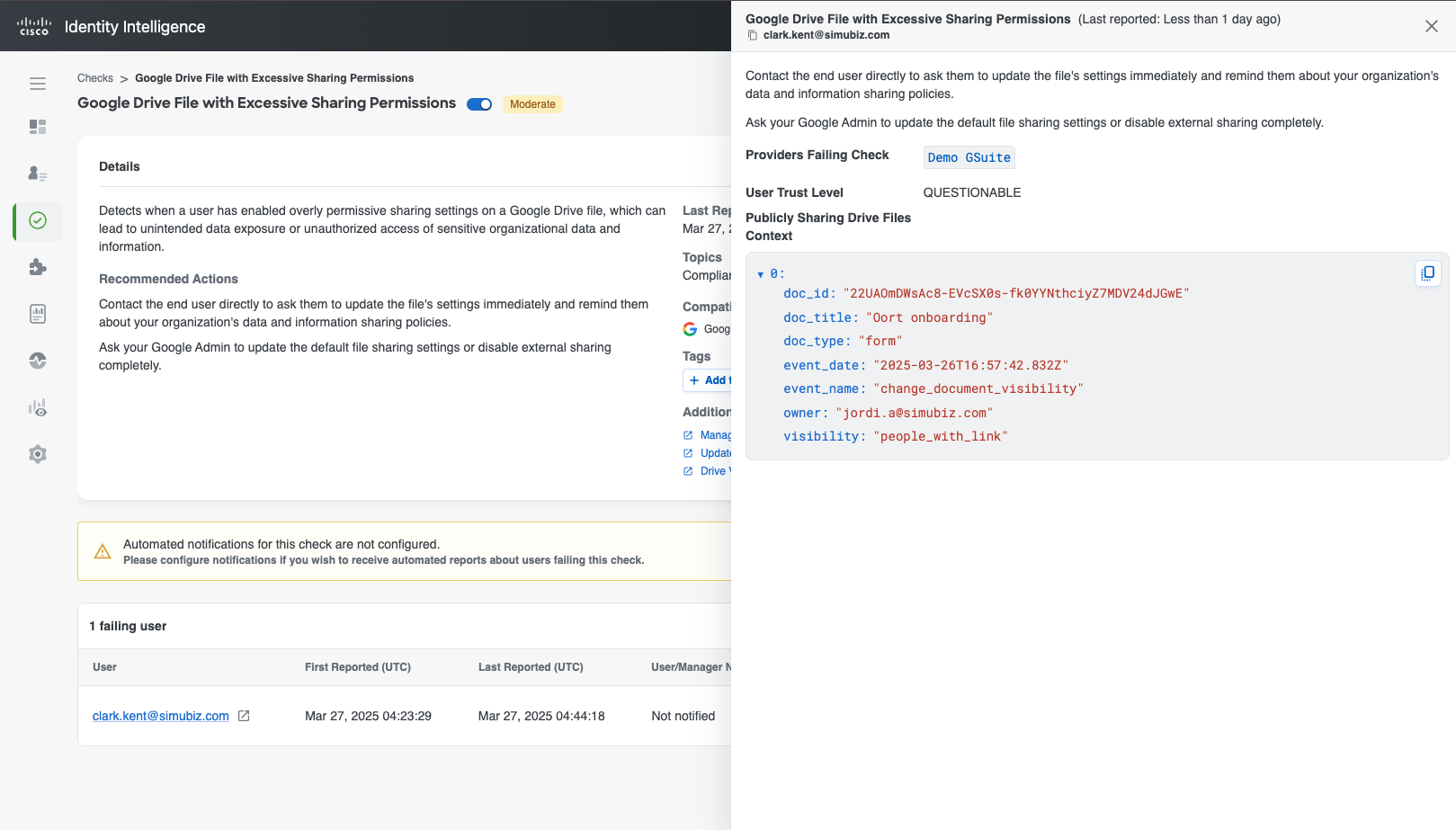
Task: Navigate to Checks breadcrumb
Action: [x=95, y=78]
